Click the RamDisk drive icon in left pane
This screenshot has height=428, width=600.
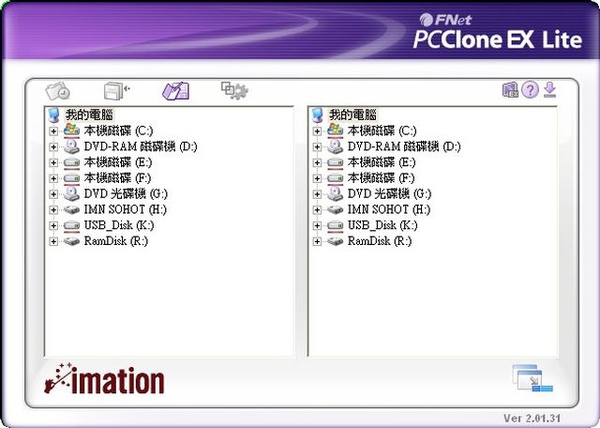click(72, 241)
